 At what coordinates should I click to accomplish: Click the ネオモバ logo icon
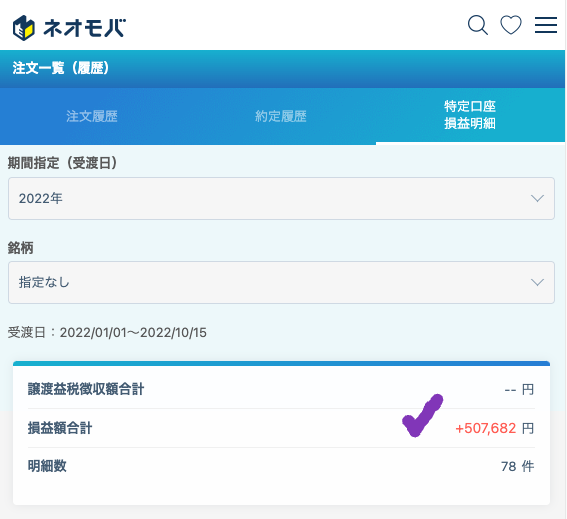pos(24,28)
